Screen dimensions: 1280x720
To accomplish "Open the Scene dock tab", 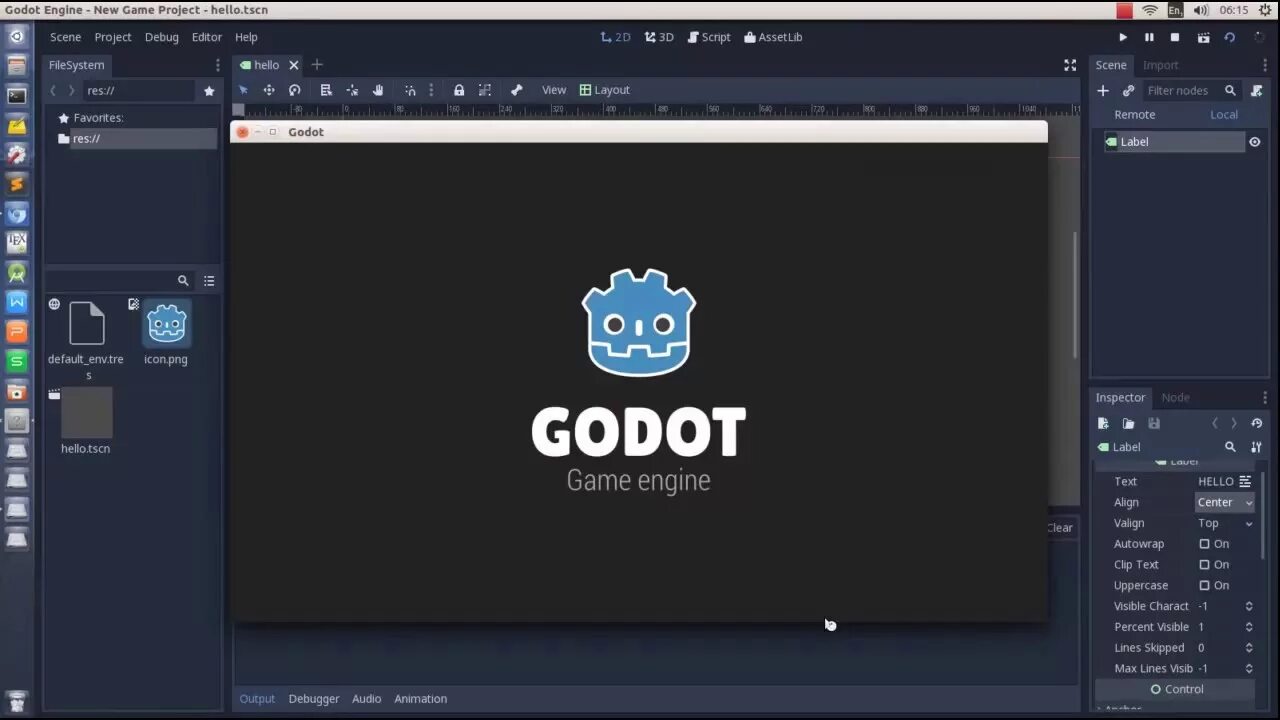I will 1111,65.
